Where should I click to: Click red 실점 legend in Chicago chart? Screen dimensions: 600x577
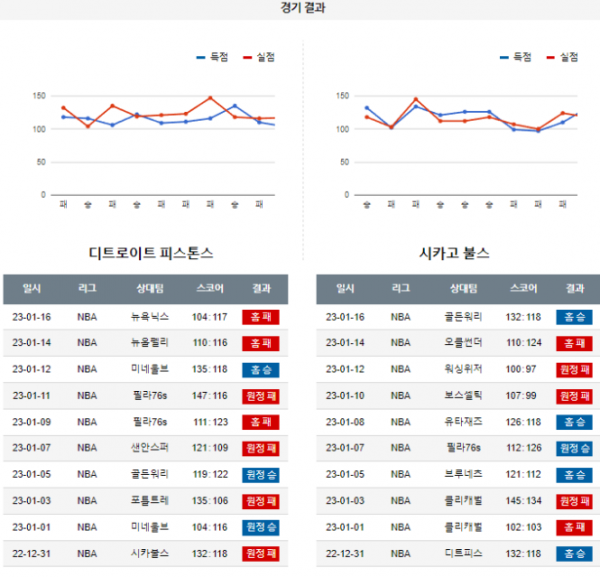click(x=562, y=57)
